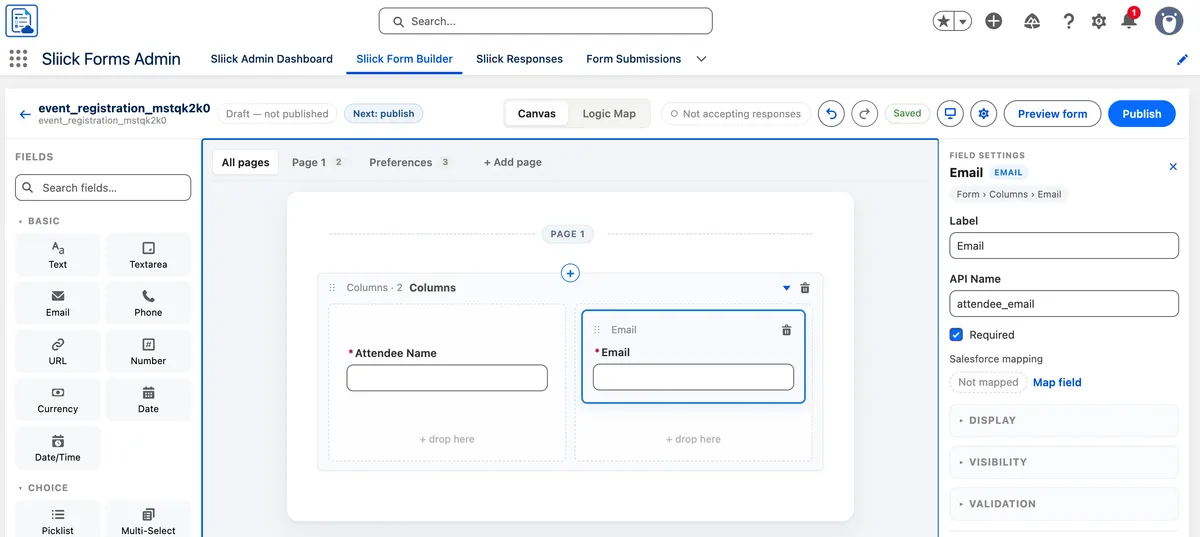Open form settings gear icon
The height and width of the screenshot is (537, 1200).
984,114
